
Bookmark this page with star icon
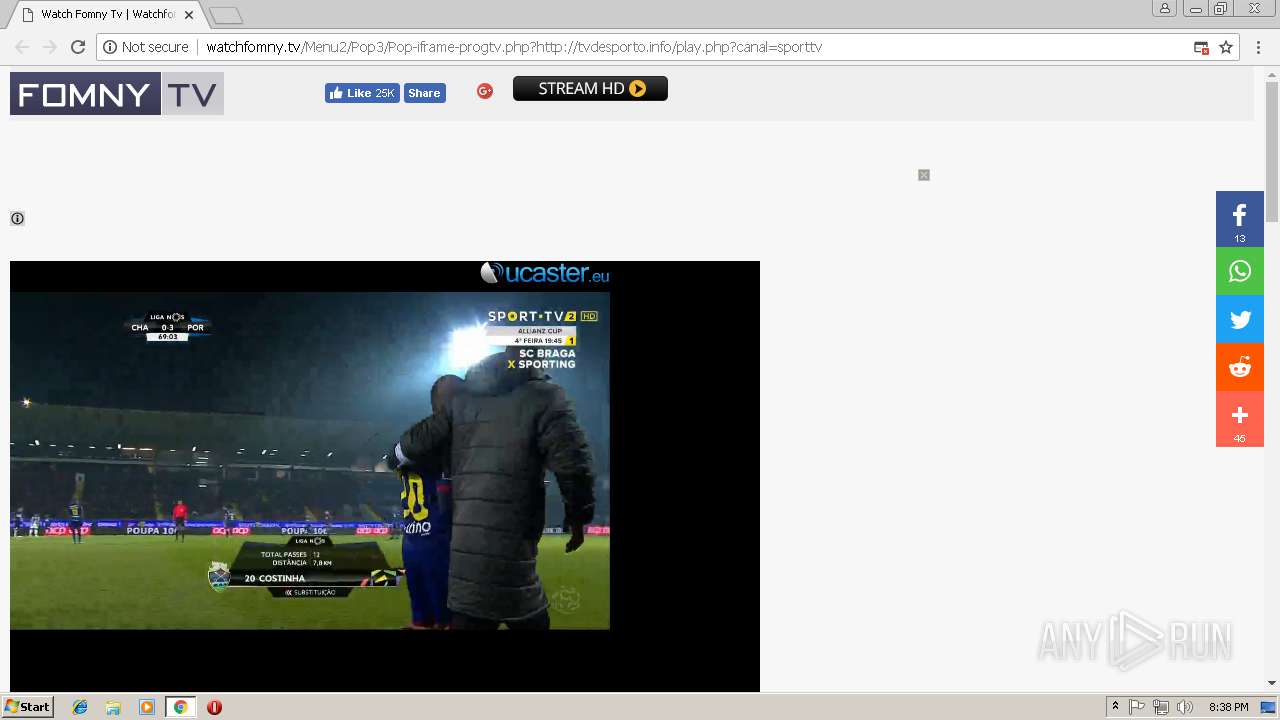point(1226,47)
